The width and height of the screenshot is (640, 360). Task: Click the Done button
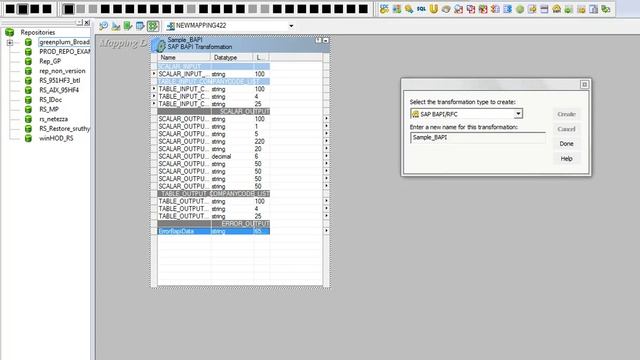click(x=567, y=144)
